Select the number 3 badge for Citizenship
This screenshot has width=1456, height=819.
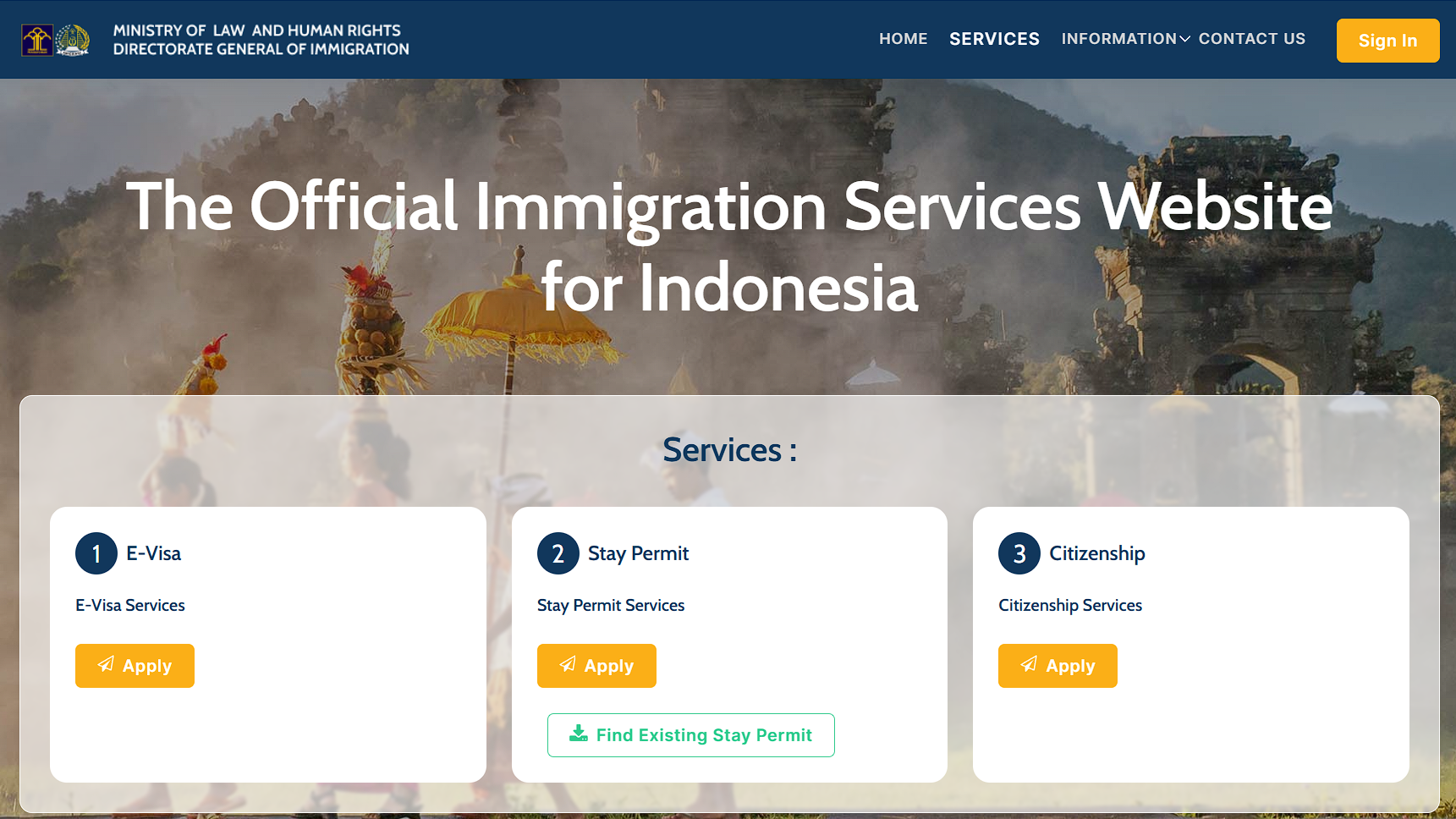pos(1019,553)
